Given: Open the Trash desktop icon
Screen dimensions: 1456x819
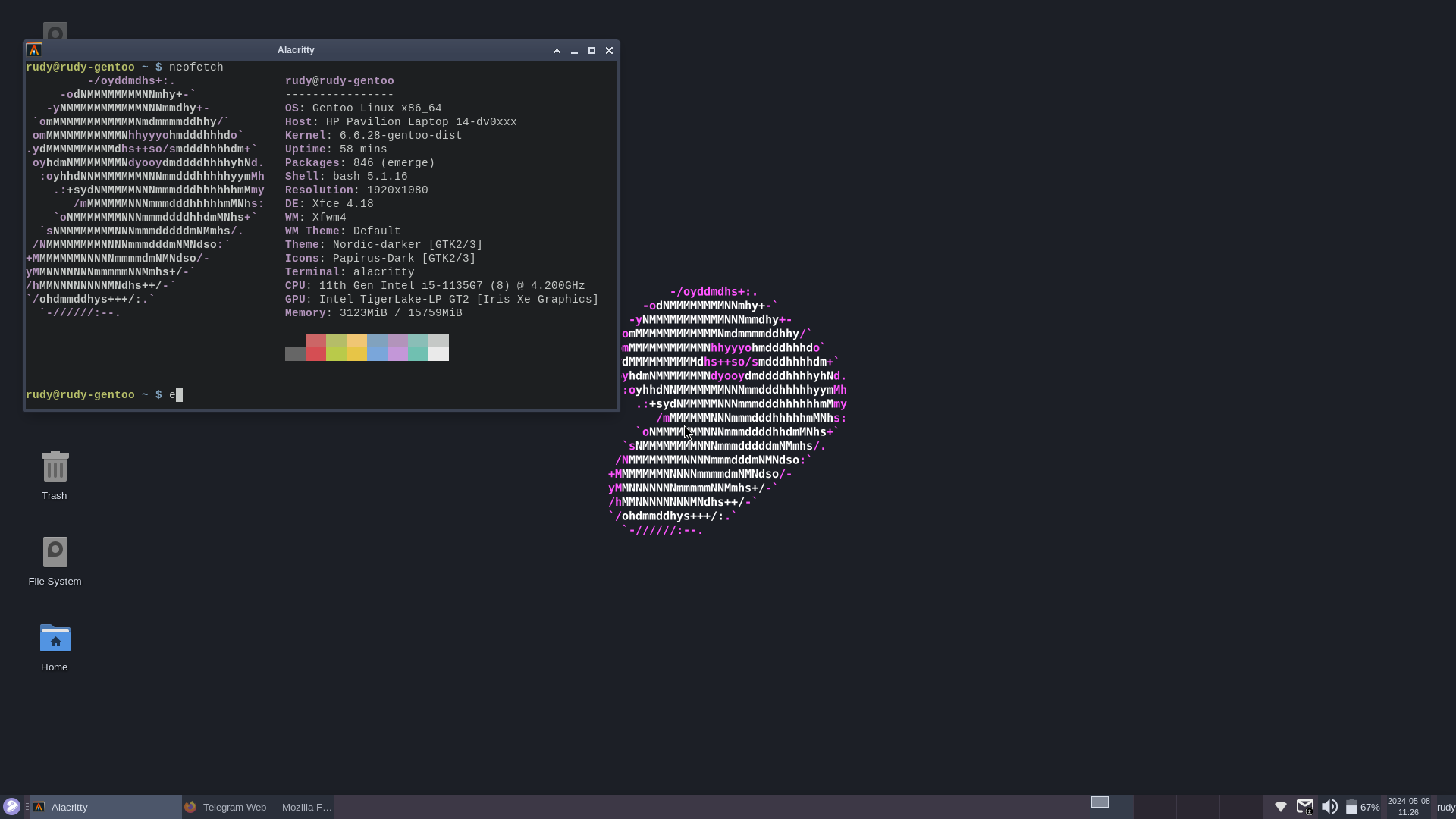Looking at the screenshot, I should tap(55, 467).
